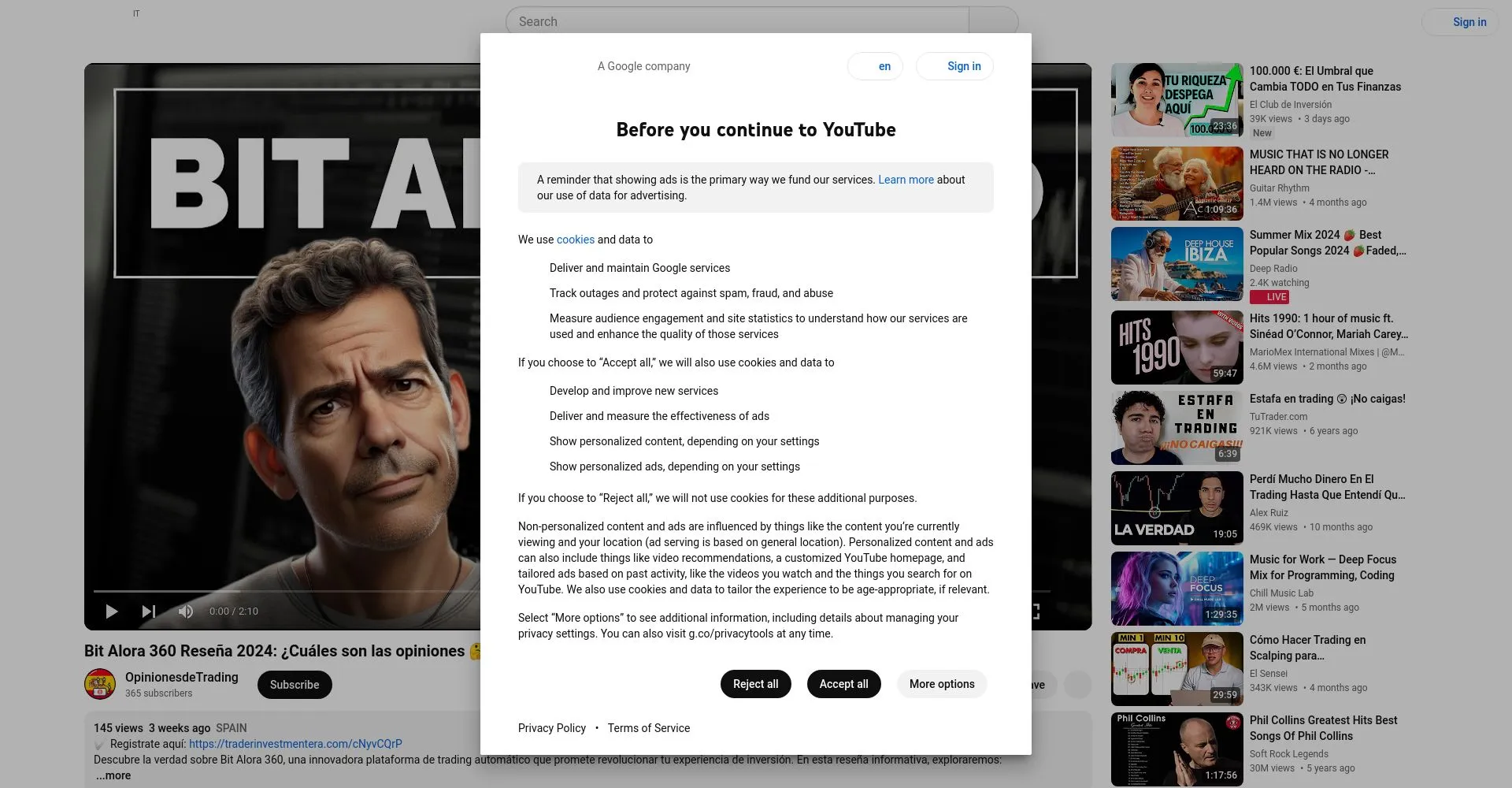Open the traderinvestmentera.com registration link

pyautogui.click(x=295, y=744)
